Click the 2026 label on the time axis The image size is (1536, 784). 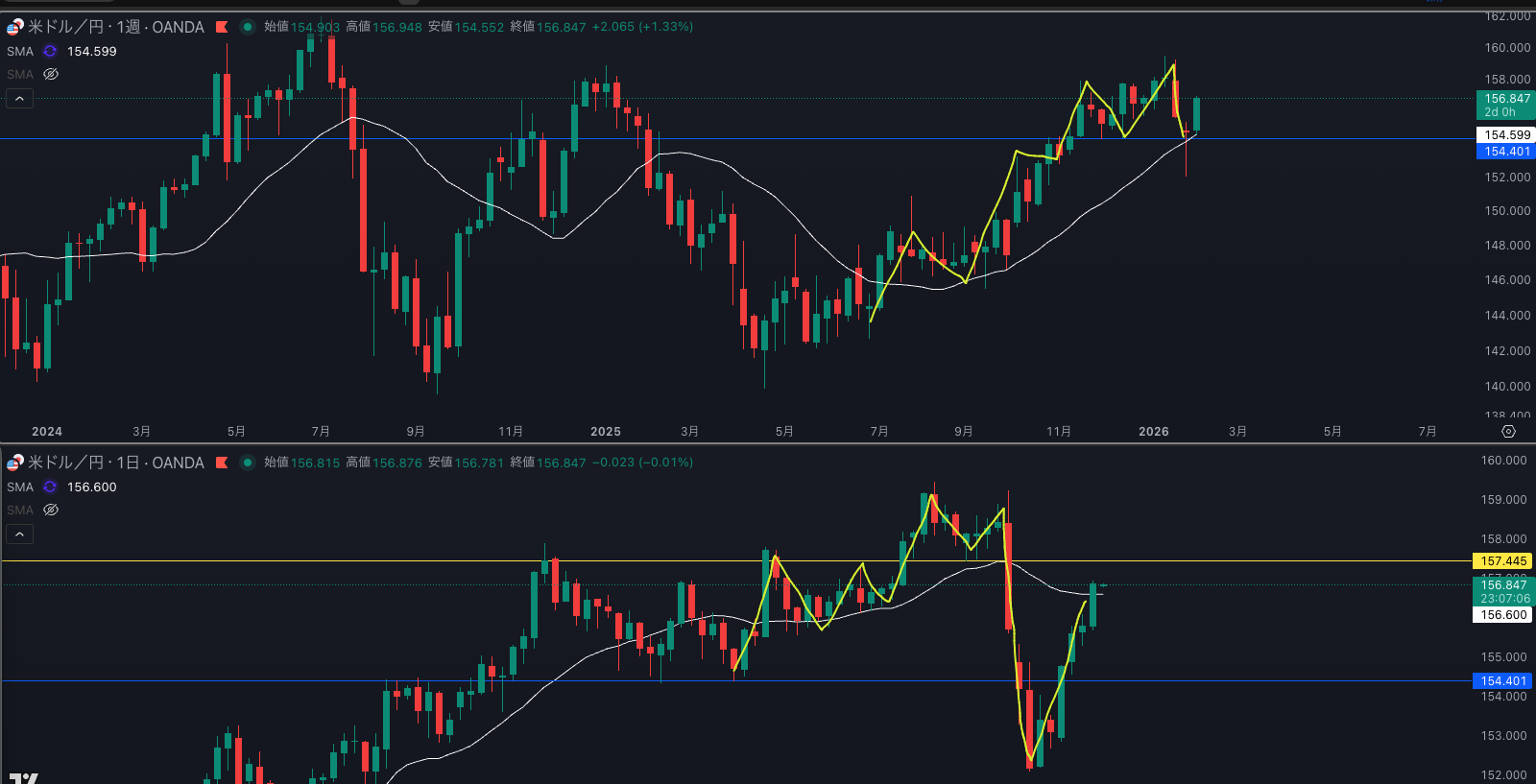[1153, 432]
